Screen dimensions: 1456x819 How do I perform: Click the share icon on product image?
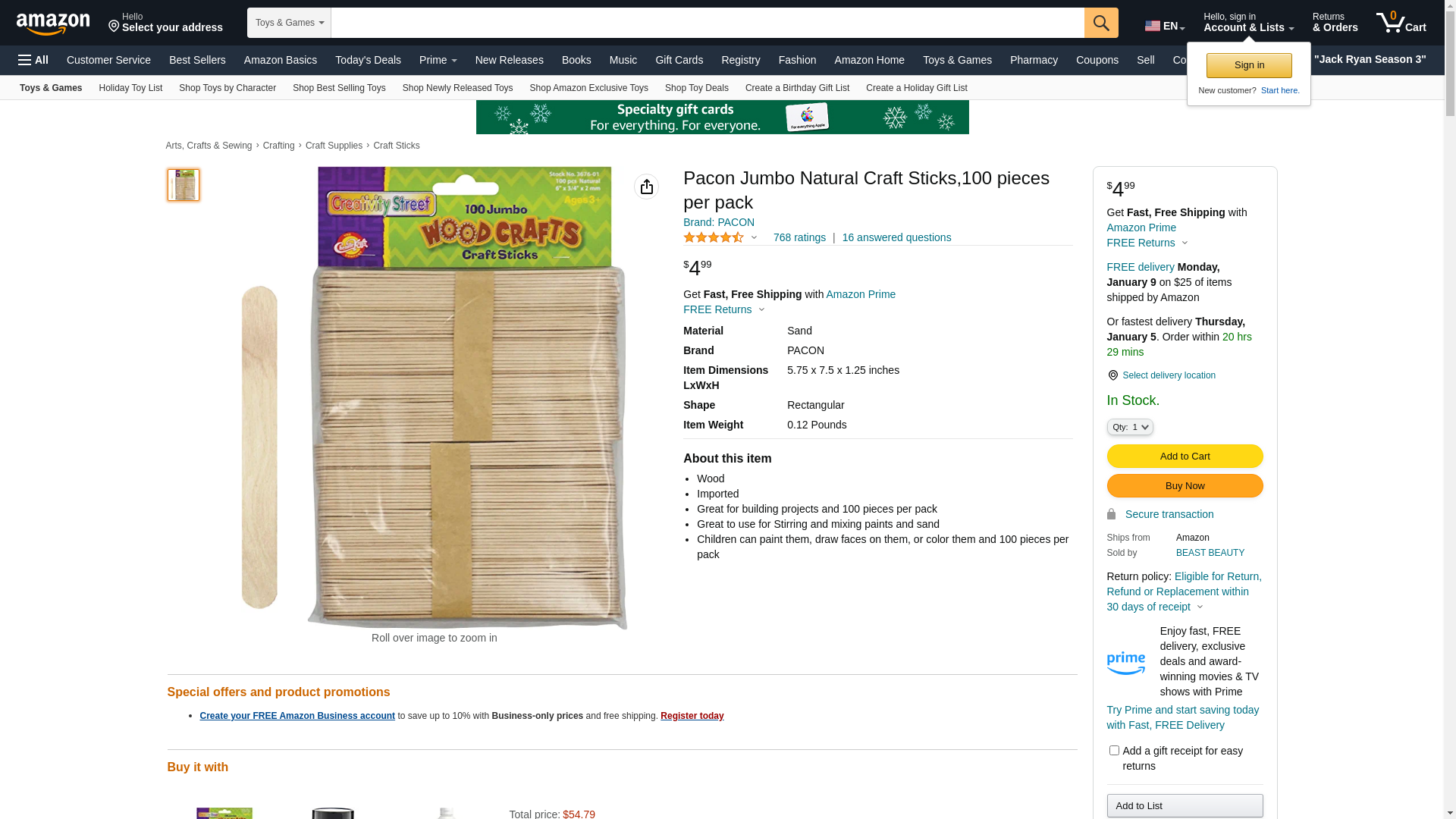pos(646,187)
